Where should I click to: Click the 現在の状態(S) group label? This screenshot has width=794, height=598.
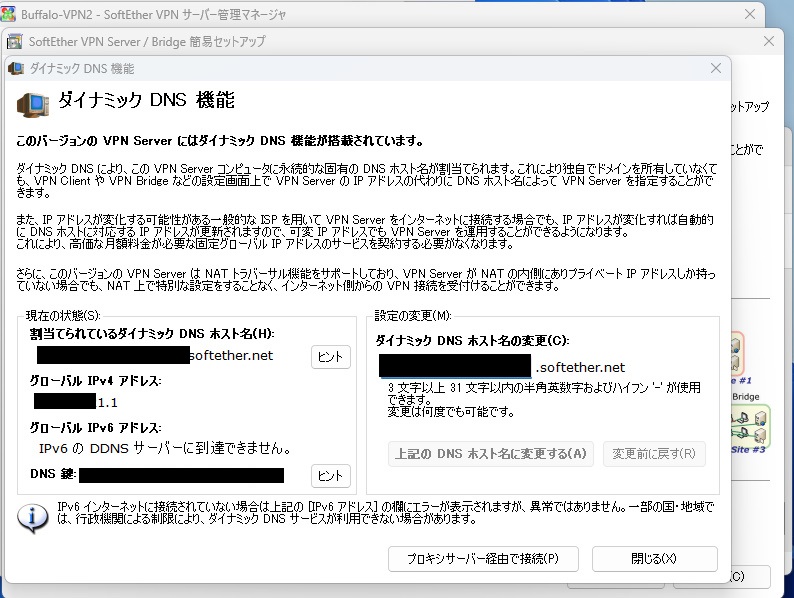pos(63,316)
